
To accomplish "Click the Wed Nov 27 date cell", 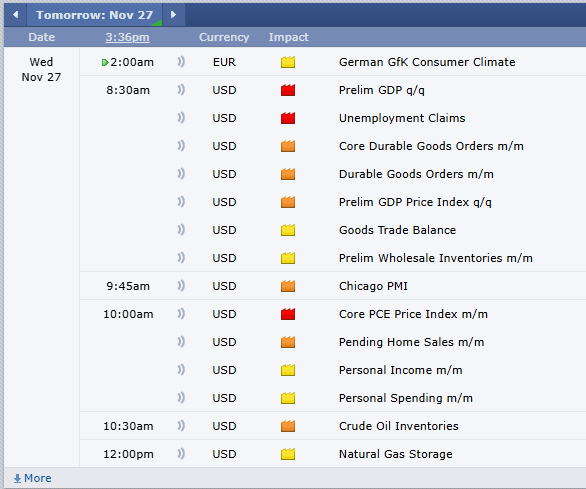I will [41, 70].
